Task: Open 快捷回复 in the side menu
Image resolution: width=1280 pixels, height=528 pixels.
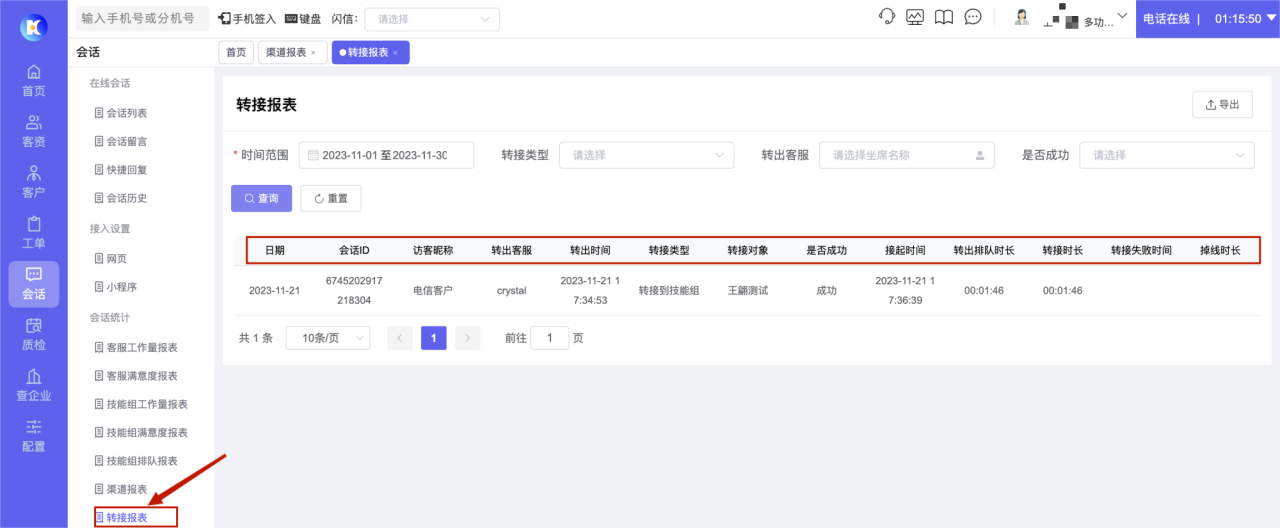Action: [121, 169]
